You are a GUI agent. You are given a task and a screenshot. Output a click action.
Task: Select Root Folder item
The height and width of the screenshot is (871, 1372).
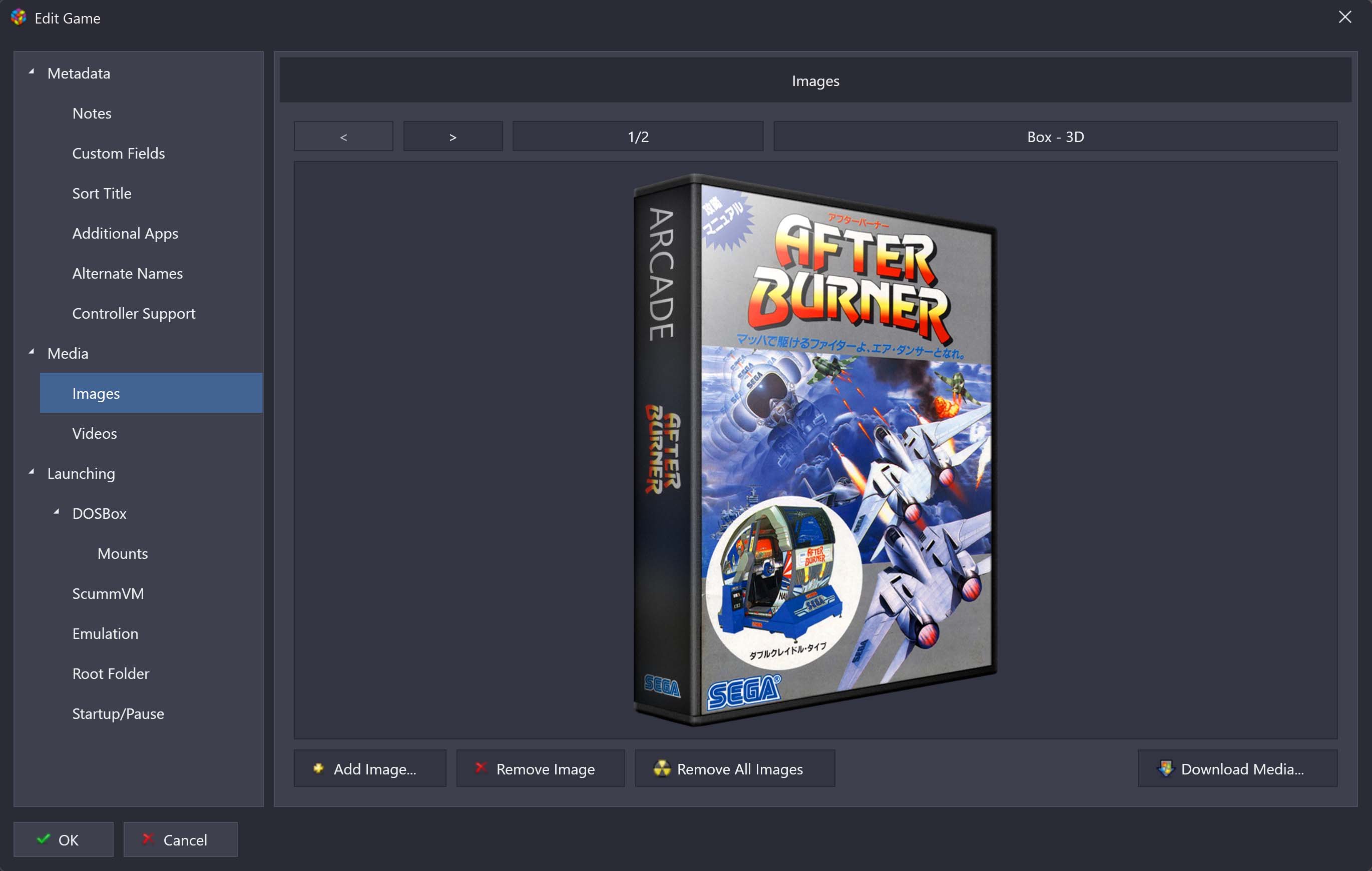click(111, 674)
